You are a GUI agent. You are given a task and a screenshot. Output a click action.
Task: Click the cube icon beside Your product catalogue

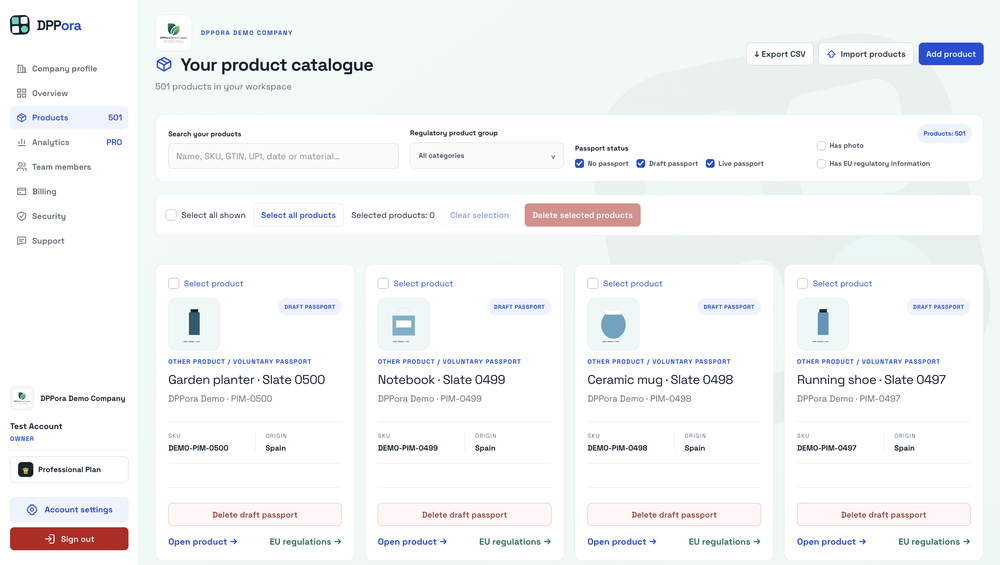point(164,64)
